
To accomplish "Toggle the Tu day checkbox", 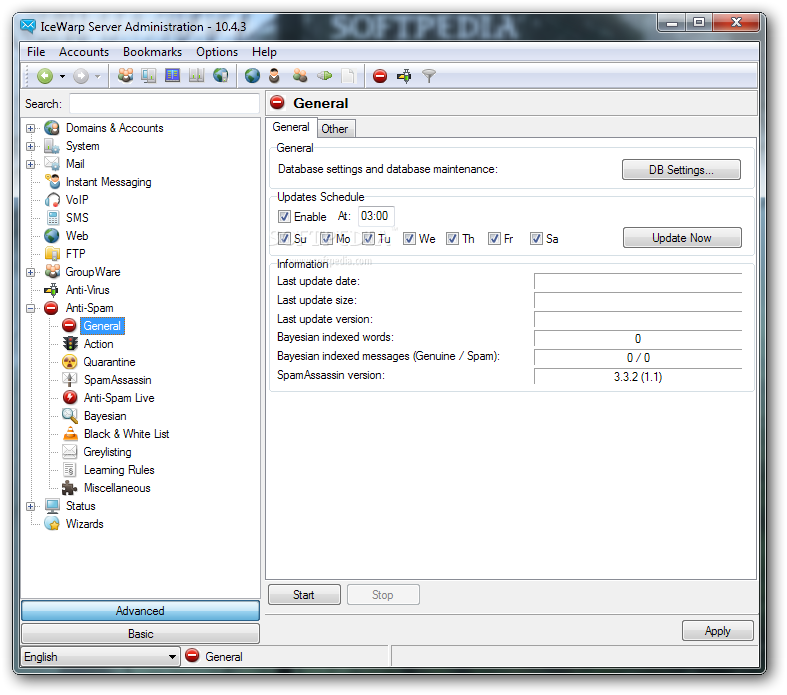I will pyautogui.click(x=368, y=238).
